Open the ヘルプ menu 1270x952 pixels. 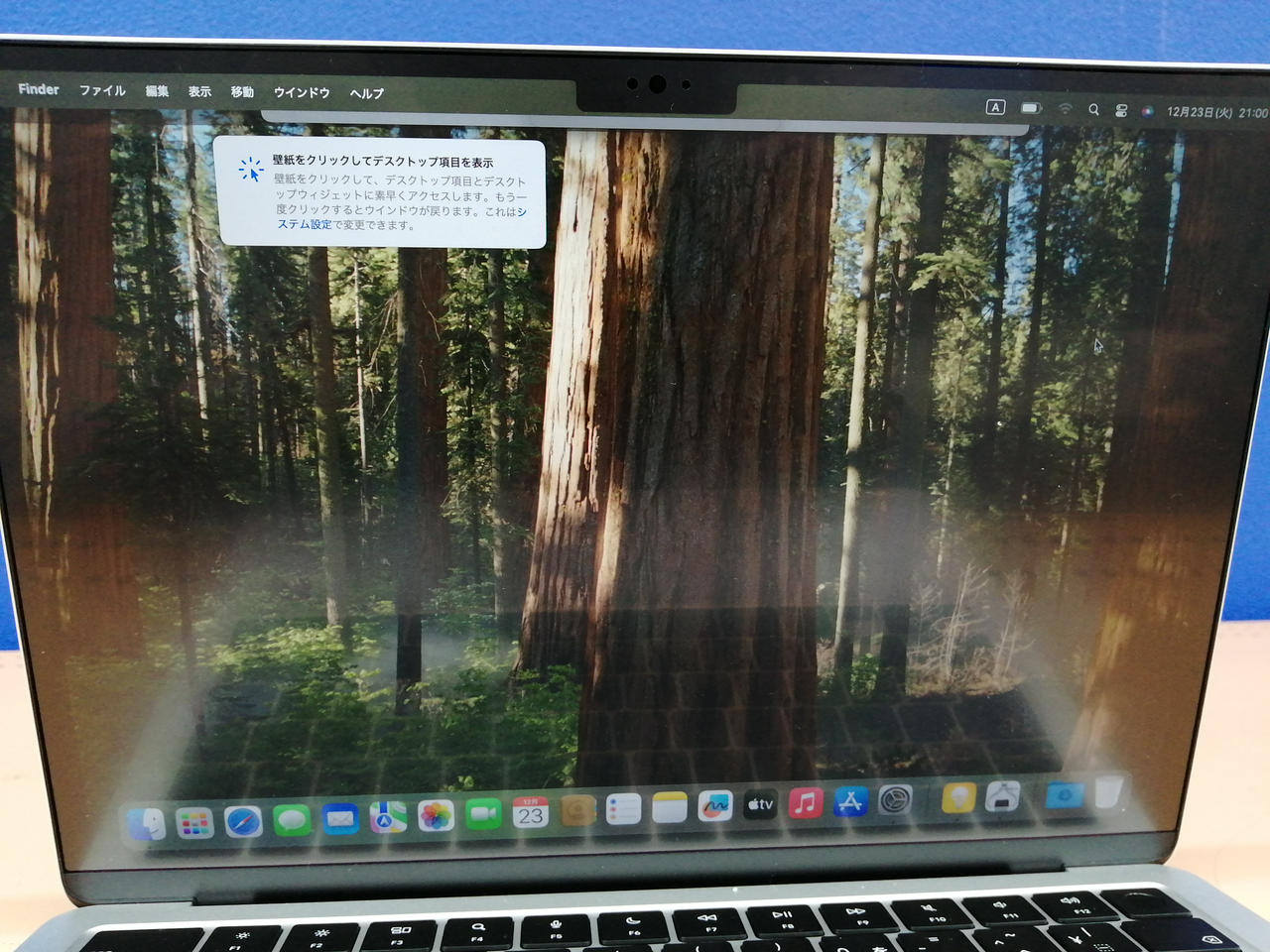tap(366, 93)
